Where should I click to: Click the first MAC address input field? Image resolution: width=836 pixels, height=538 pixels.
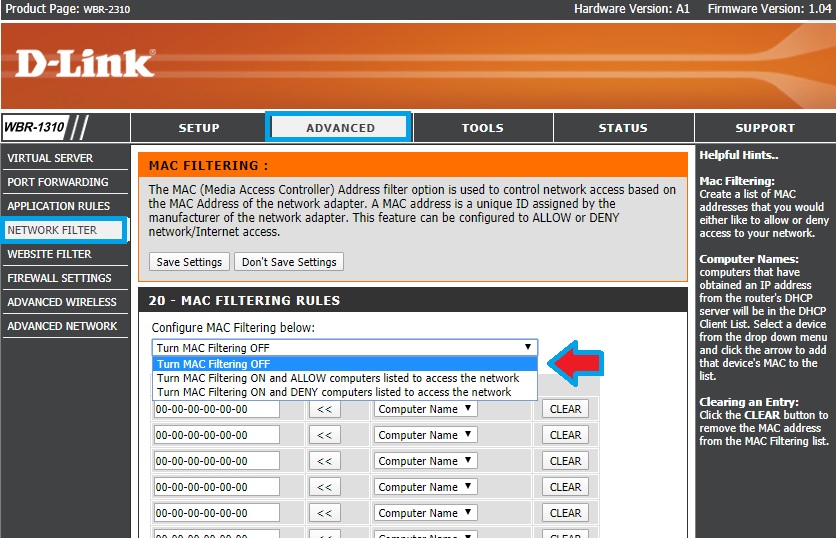point(216,409)
